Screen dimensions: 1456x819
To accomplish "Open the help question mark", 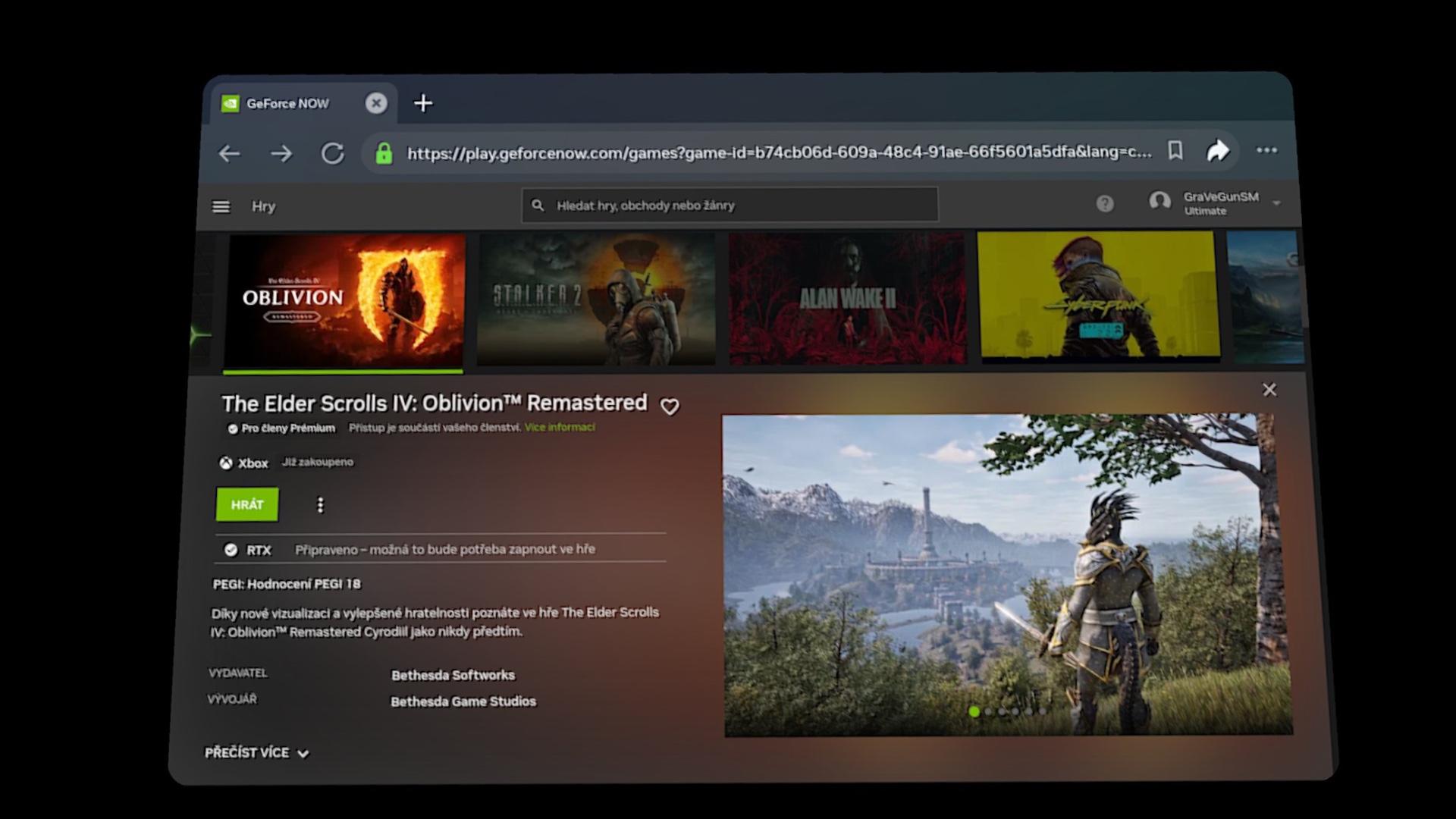I will pos(1105,203).
